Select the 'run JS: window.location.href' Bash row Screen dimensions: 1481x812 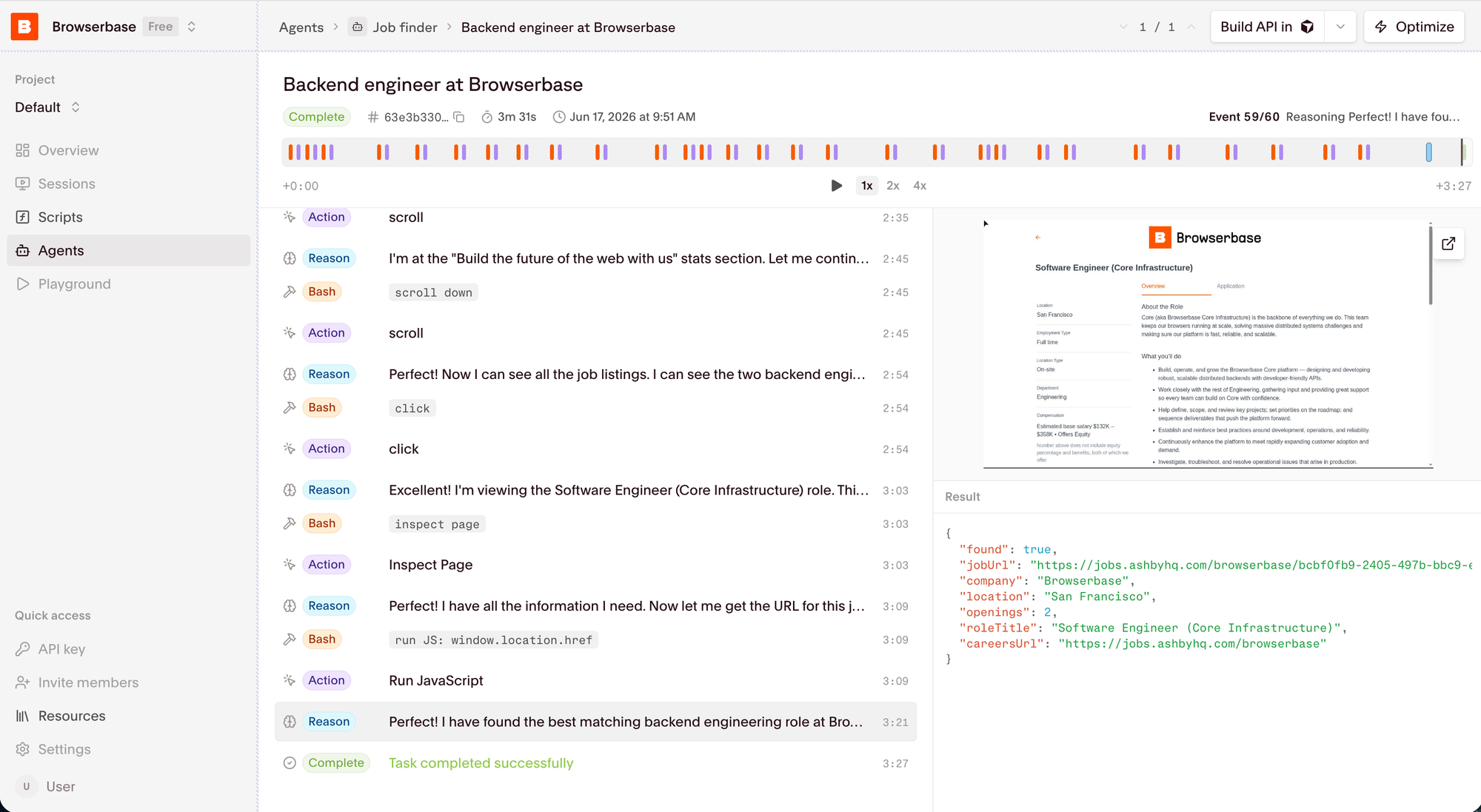tap(595, 640)
